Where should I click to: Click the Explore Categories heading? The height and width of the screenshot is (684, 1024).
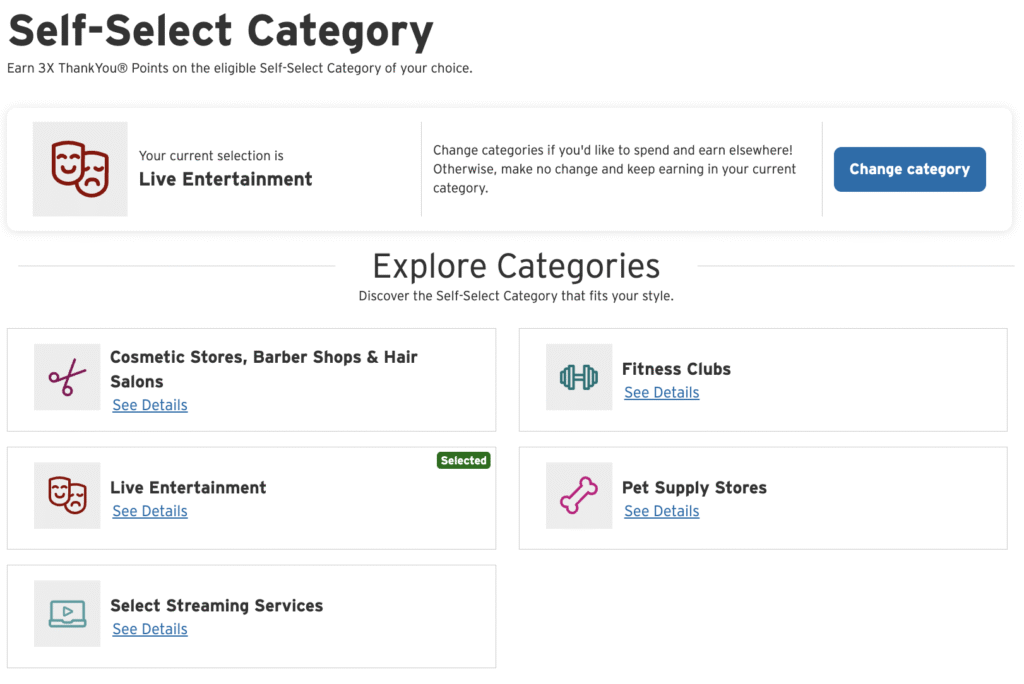tap(516, 266)
